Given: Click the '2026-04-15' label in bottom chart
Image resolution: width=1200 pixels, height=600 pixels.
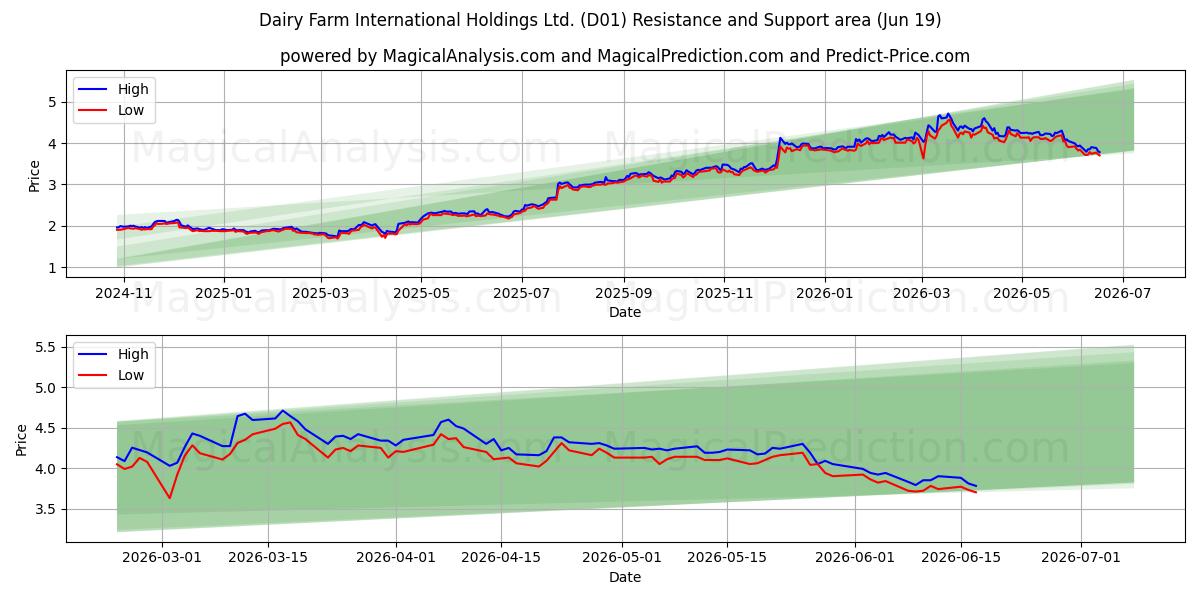Looking at the screenshot, I should tap(501, 559).
